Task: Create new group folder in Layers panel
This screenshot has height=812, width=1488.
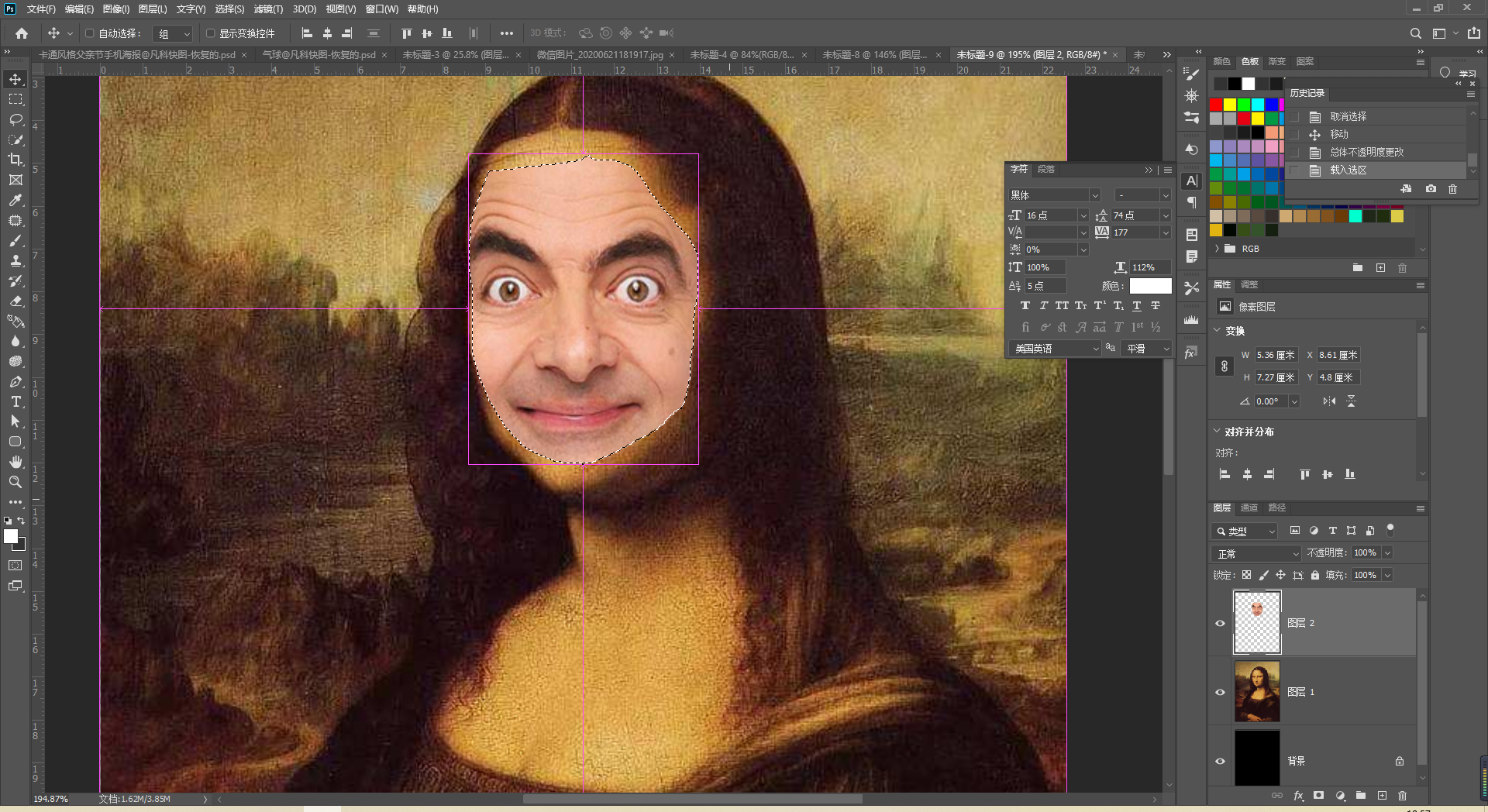Action: pyautogui.click(x=1361, y=796)
